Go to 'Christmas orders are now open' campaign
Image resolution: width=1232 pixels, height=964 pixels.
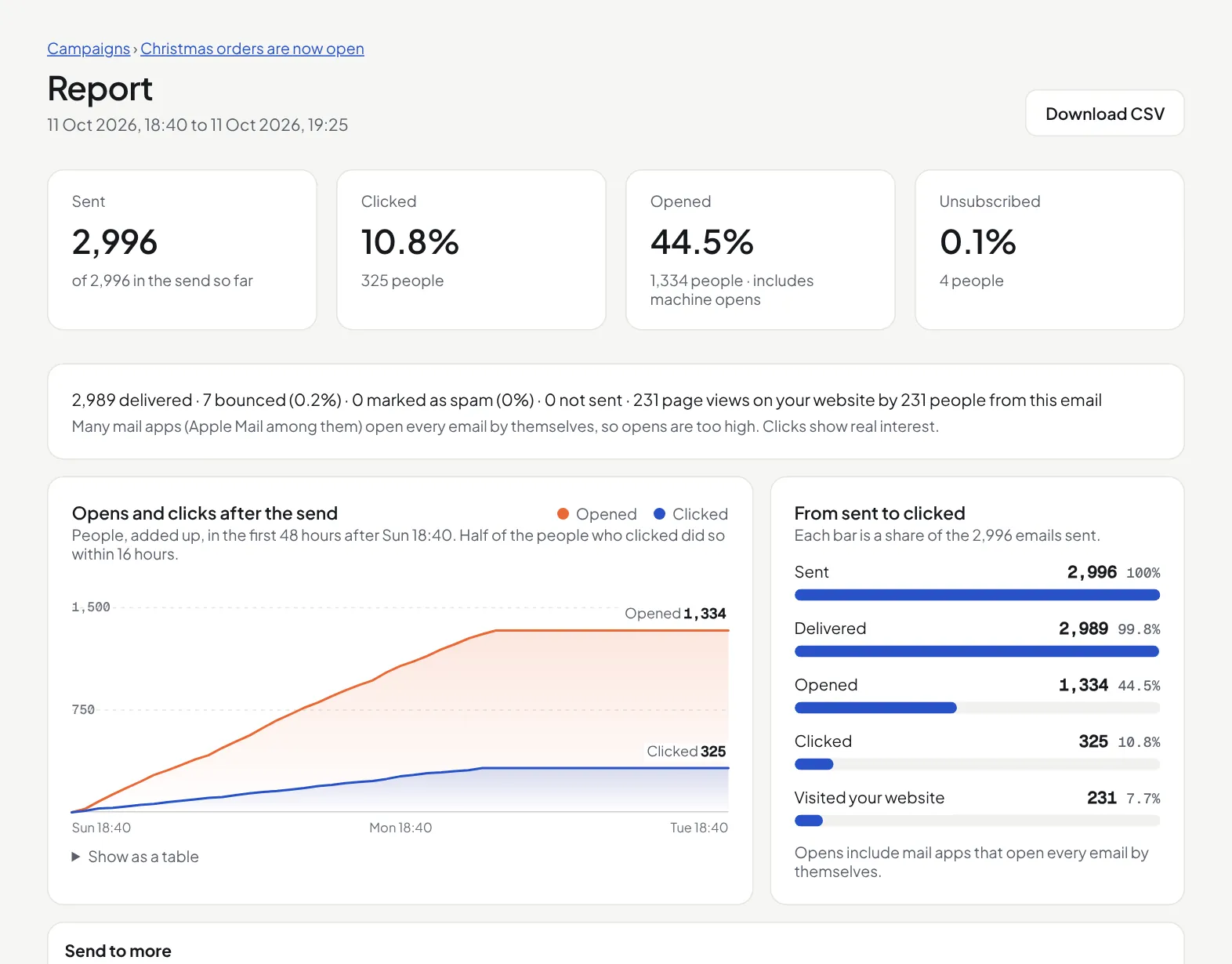(x=252, y=49)
